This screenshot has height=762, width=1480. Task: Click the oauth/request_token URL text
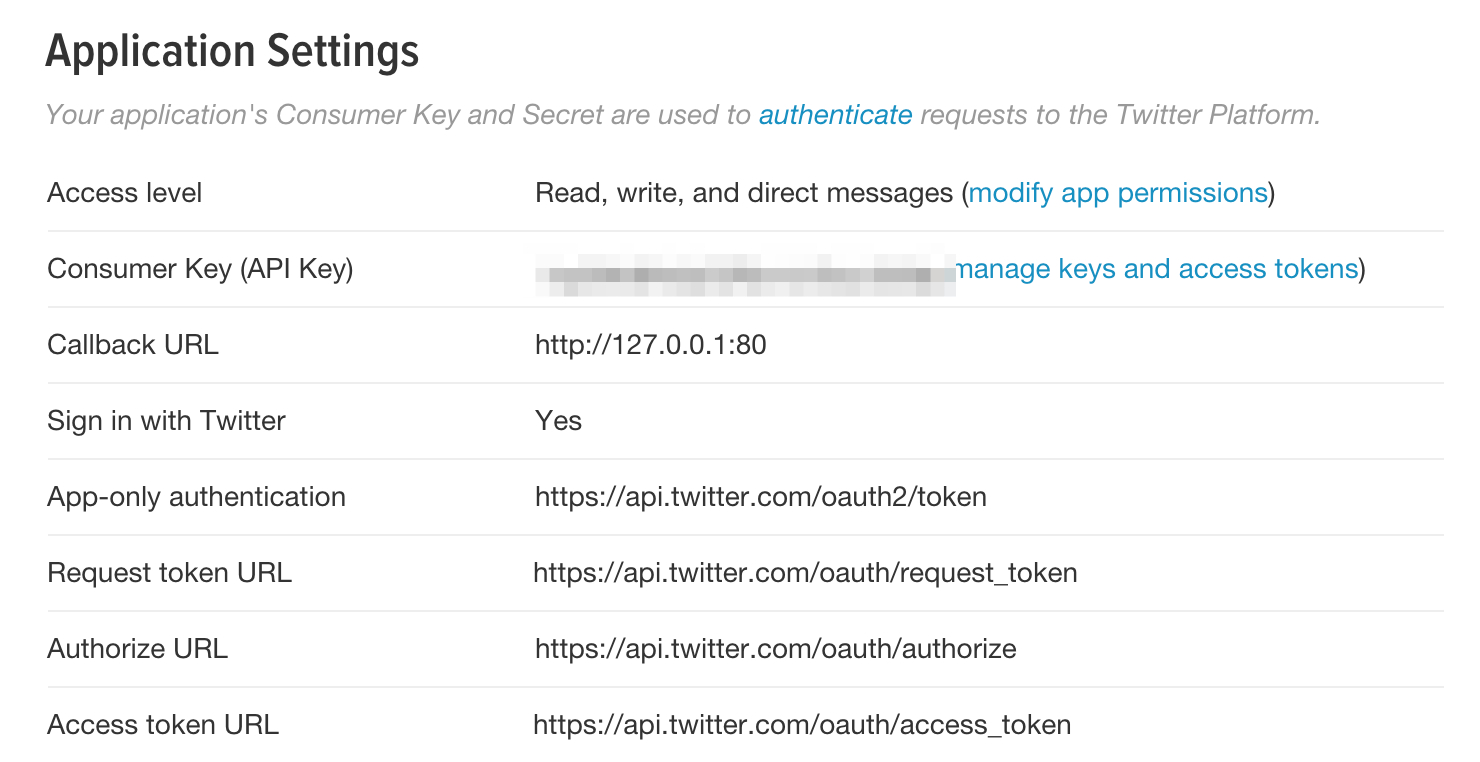[x=805, y=573]
